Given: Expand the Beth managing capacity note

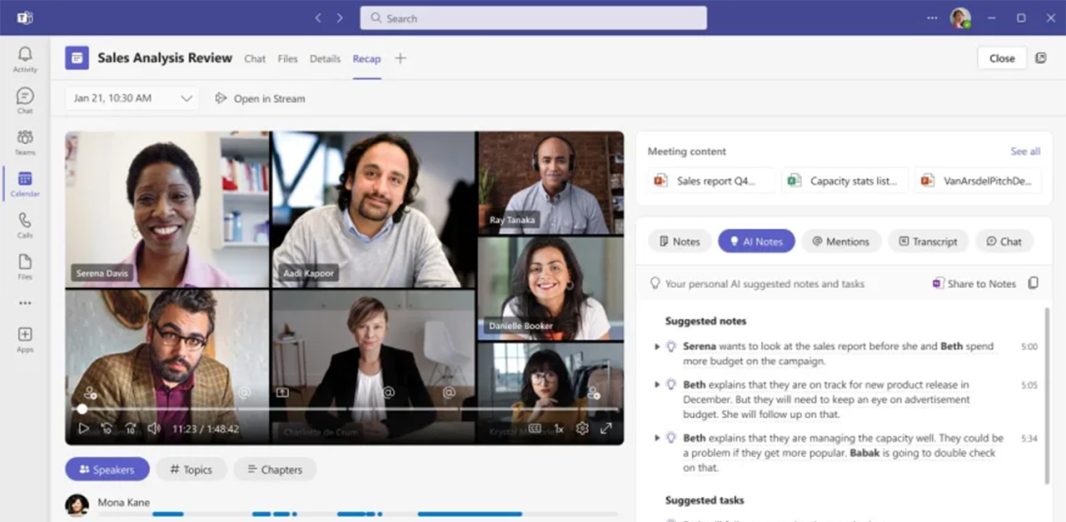Looking at the screenshot, I should [x=657, y=438].
